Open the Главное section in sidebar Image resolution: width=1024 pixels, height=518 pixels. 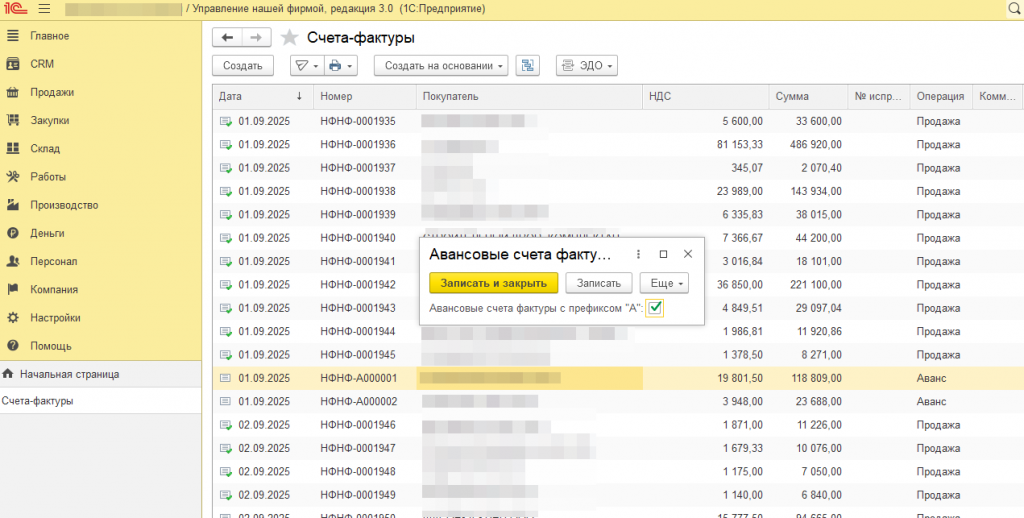click(x=50, y=36)
